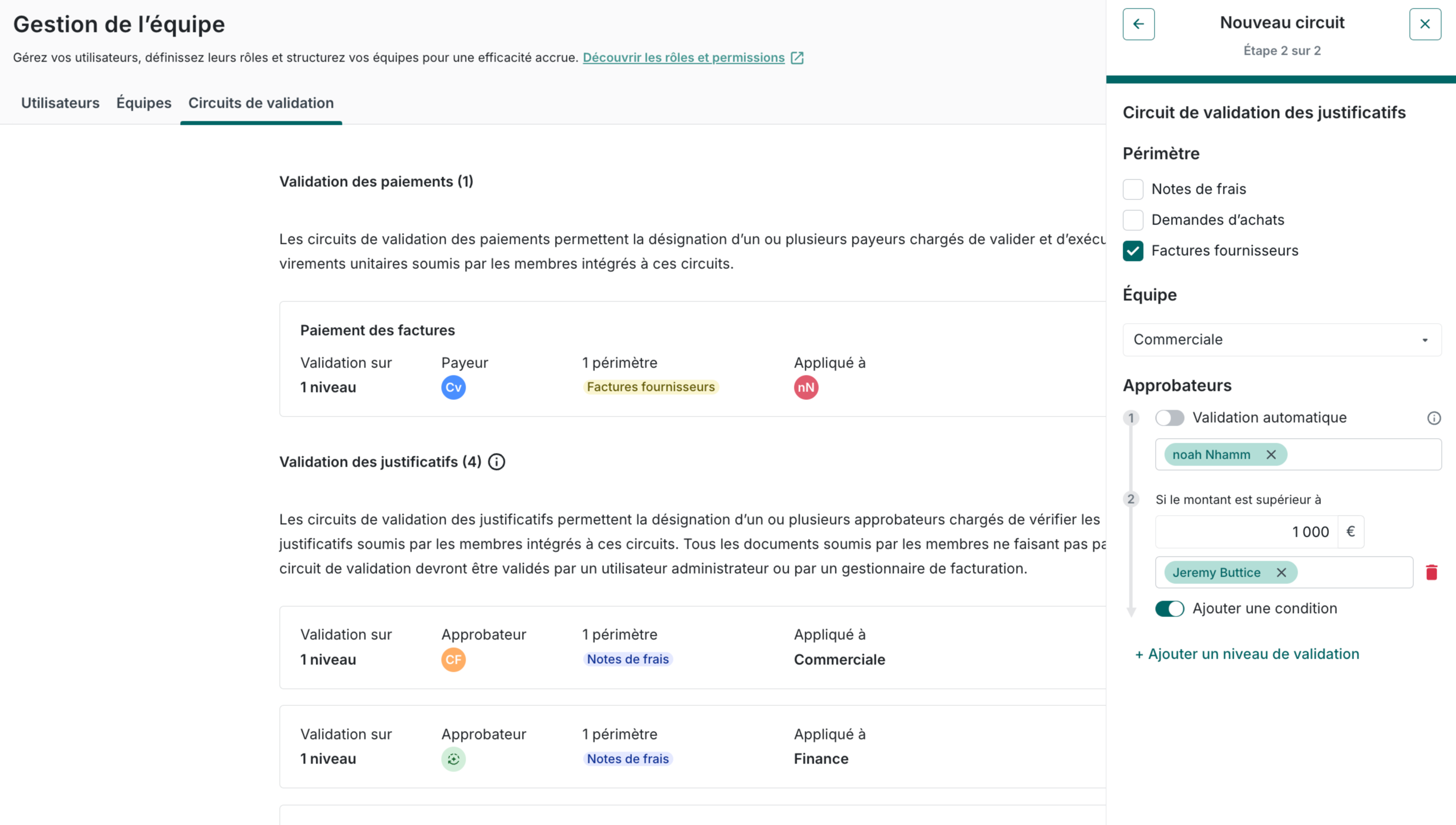This screenshot has width=1456, height=825.
Task: Remove noah Nhamm approver chip
Action: pos(1271,455)
